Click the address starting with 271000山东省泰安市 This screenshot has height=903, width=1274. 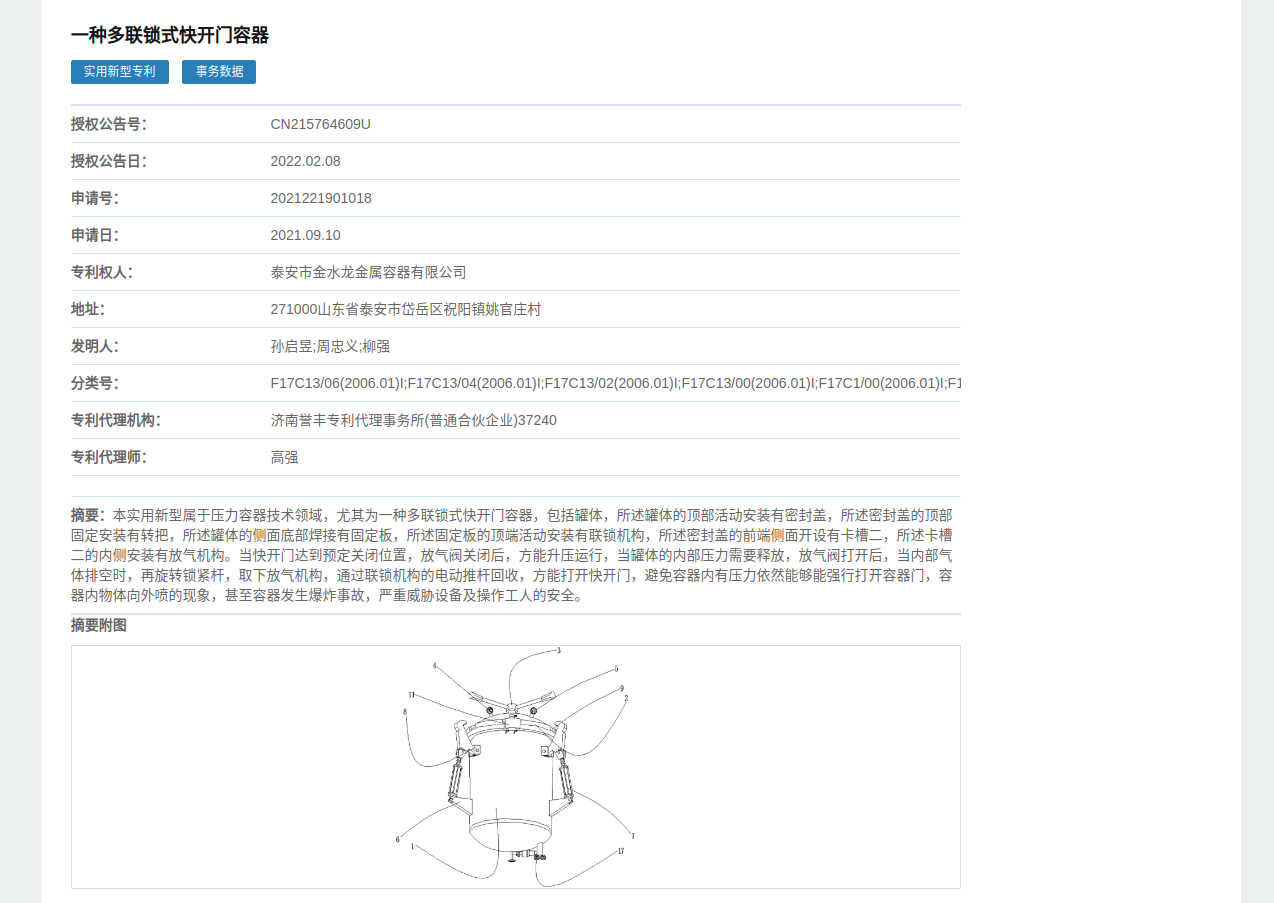(x=405, y=310)
